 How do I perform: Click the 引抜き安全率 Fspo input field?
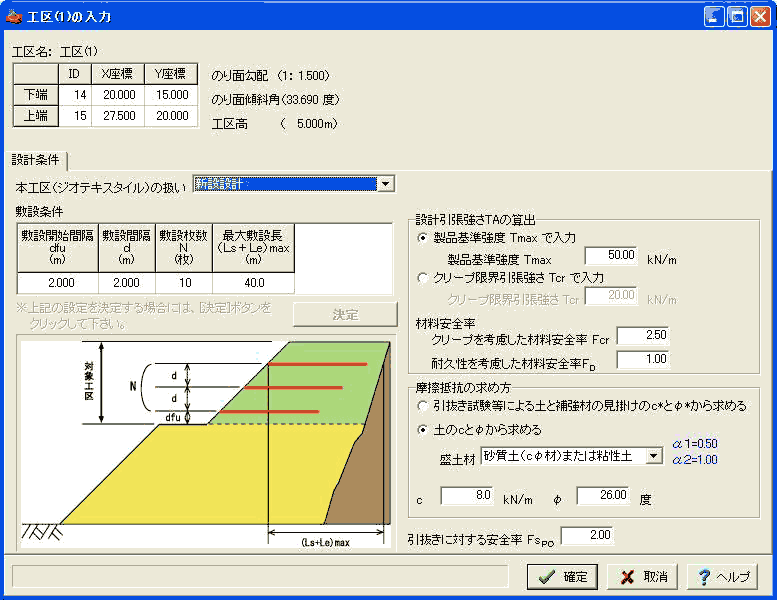(x=586, y=536)
